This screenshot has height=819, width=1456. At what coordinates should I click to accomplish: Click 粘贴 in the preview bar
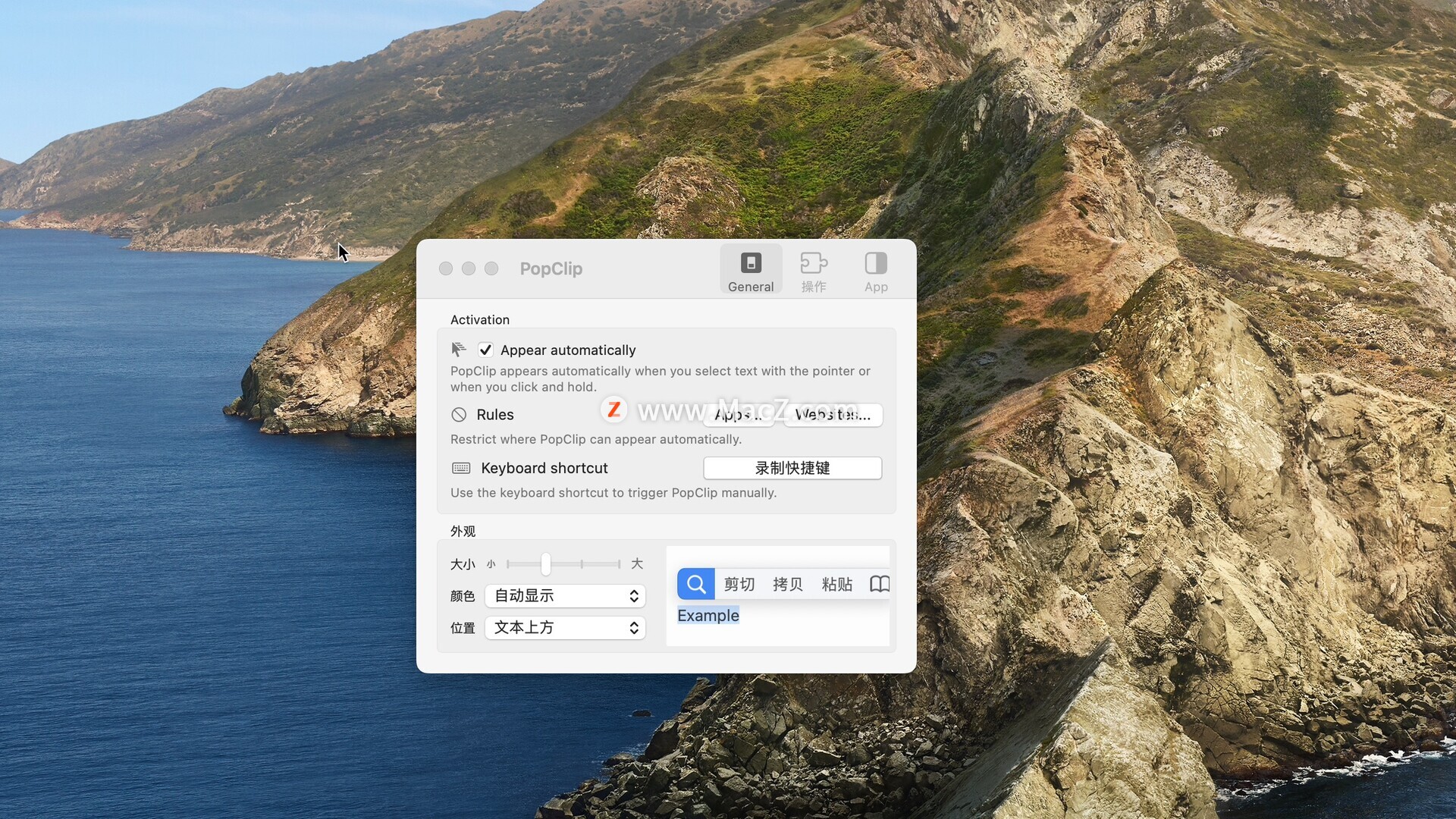coord(837,584)
